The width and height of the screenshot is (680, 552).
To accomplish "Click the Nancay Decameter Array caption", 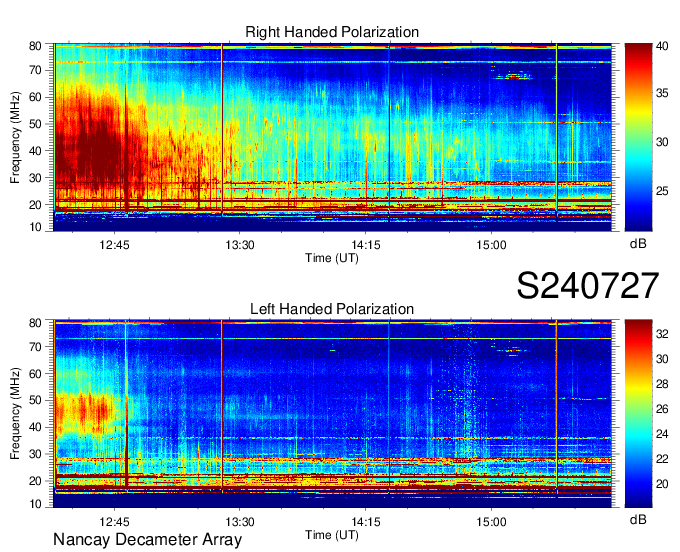I will (x=147, y=540).
